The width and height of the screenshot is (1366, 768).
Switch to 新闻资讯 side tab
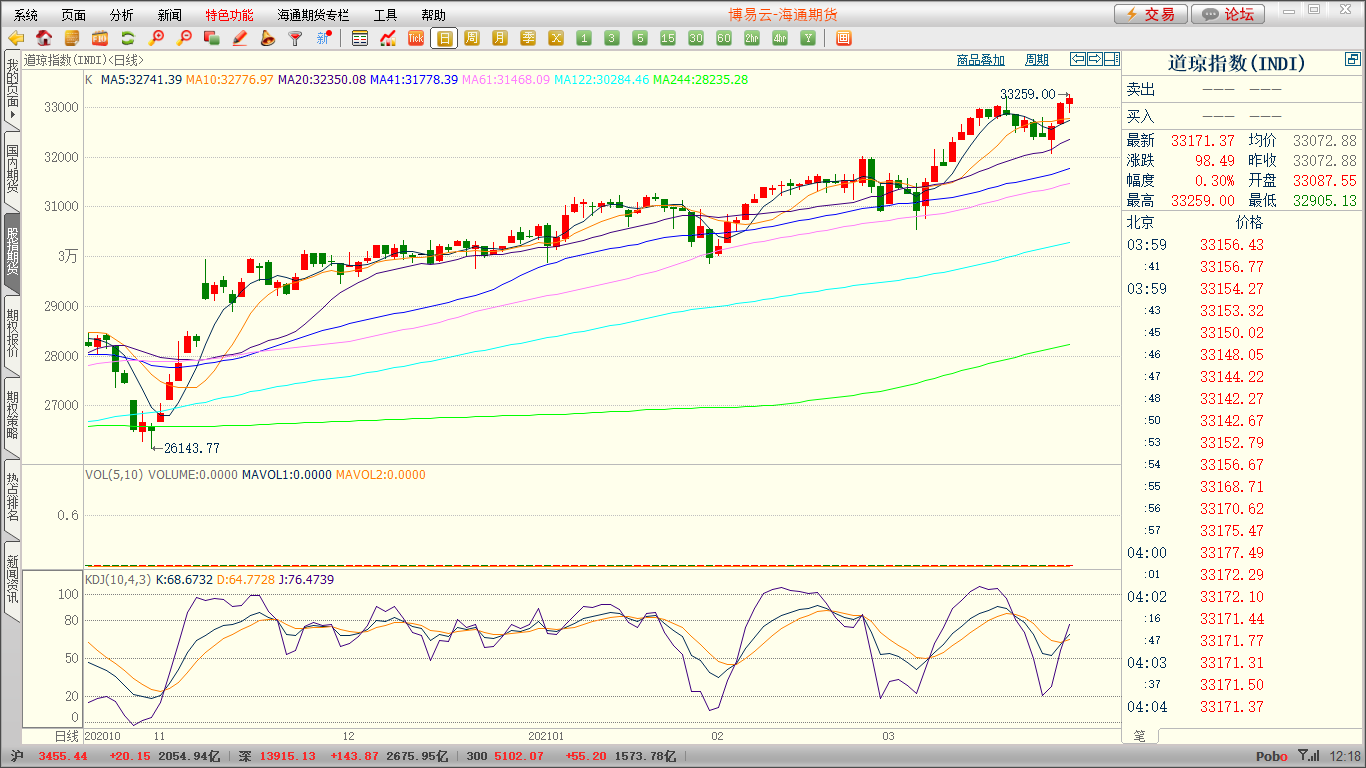point(12,579)
